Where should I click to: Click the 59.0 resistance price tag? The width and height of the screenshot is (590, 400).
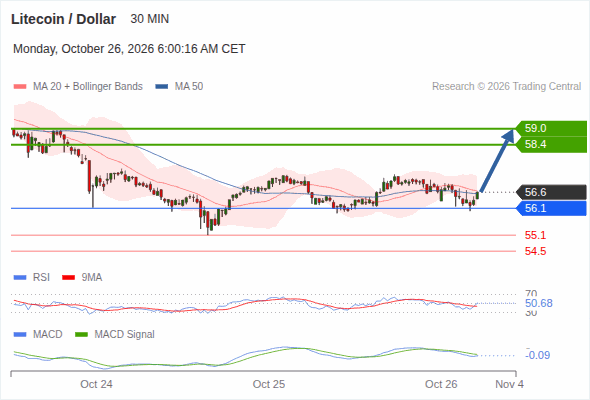(551, 128)
